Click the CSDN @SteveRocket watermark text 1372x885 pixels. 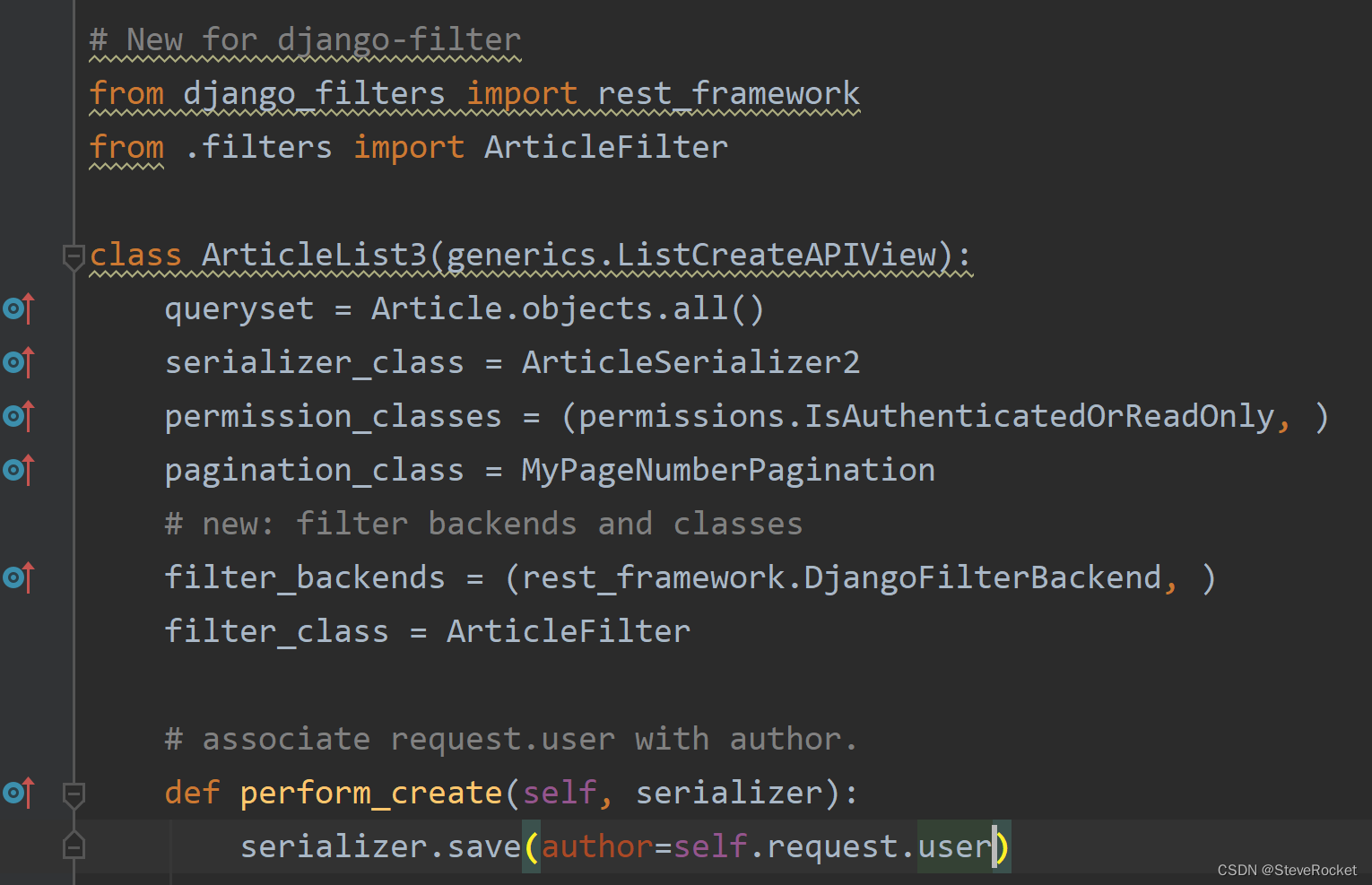point(1286,870)
